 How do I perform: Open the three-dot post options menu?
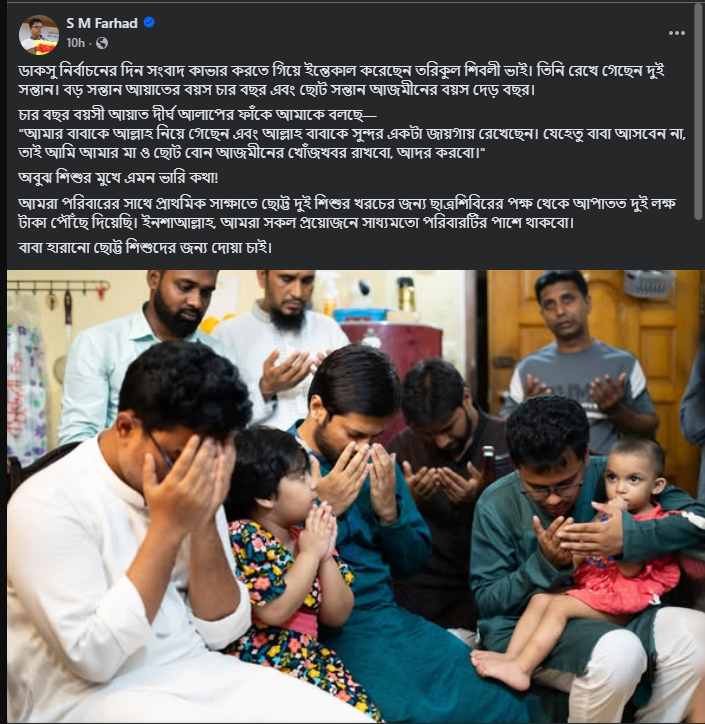(x=676, y=33)
